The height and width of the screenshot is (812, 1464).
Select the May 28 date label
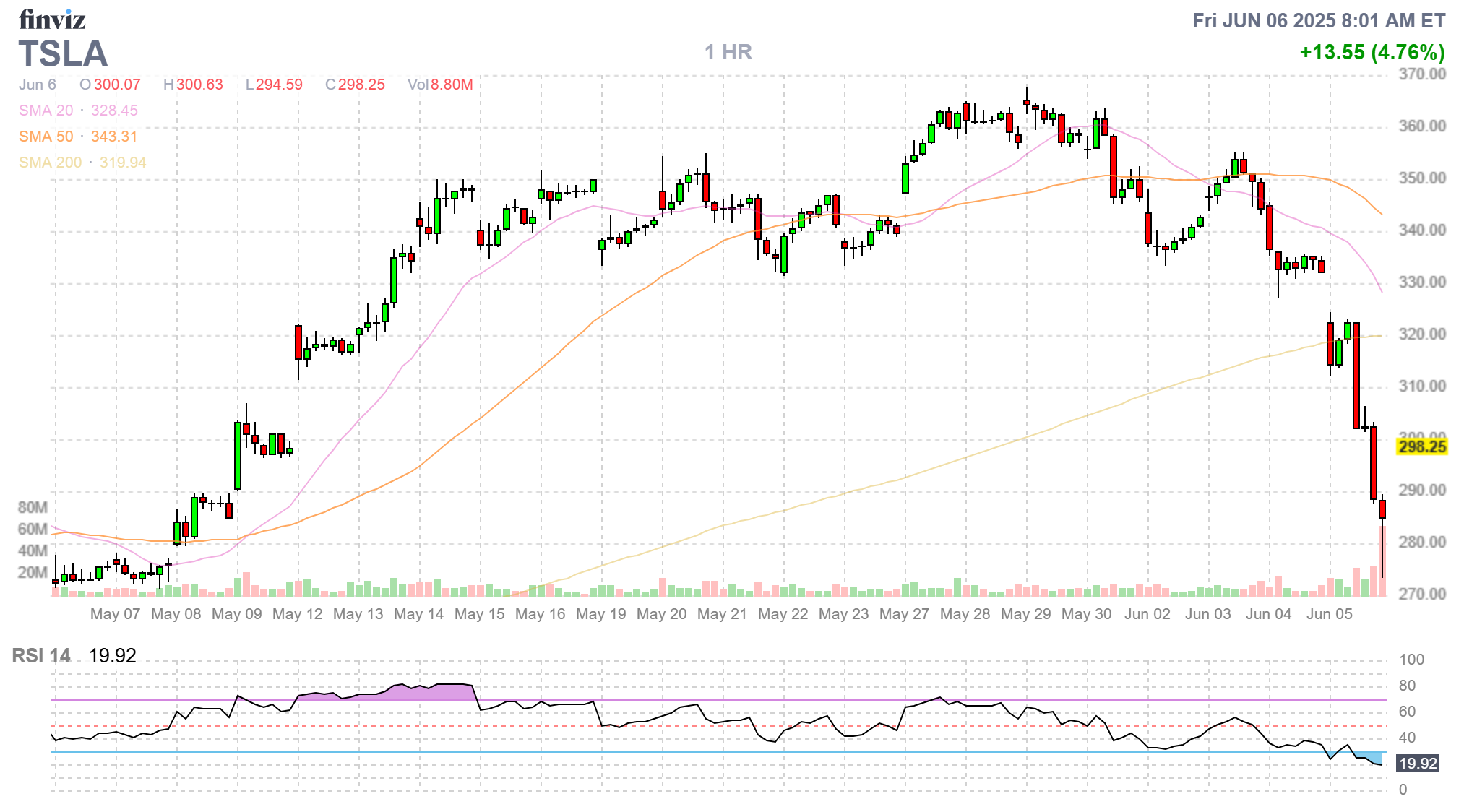click(x=965, y=614)
